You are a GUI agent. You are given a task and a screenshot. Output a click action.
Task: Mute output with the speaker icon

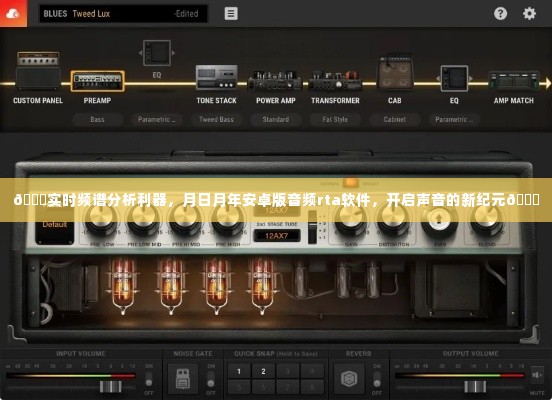coord(537,375)
